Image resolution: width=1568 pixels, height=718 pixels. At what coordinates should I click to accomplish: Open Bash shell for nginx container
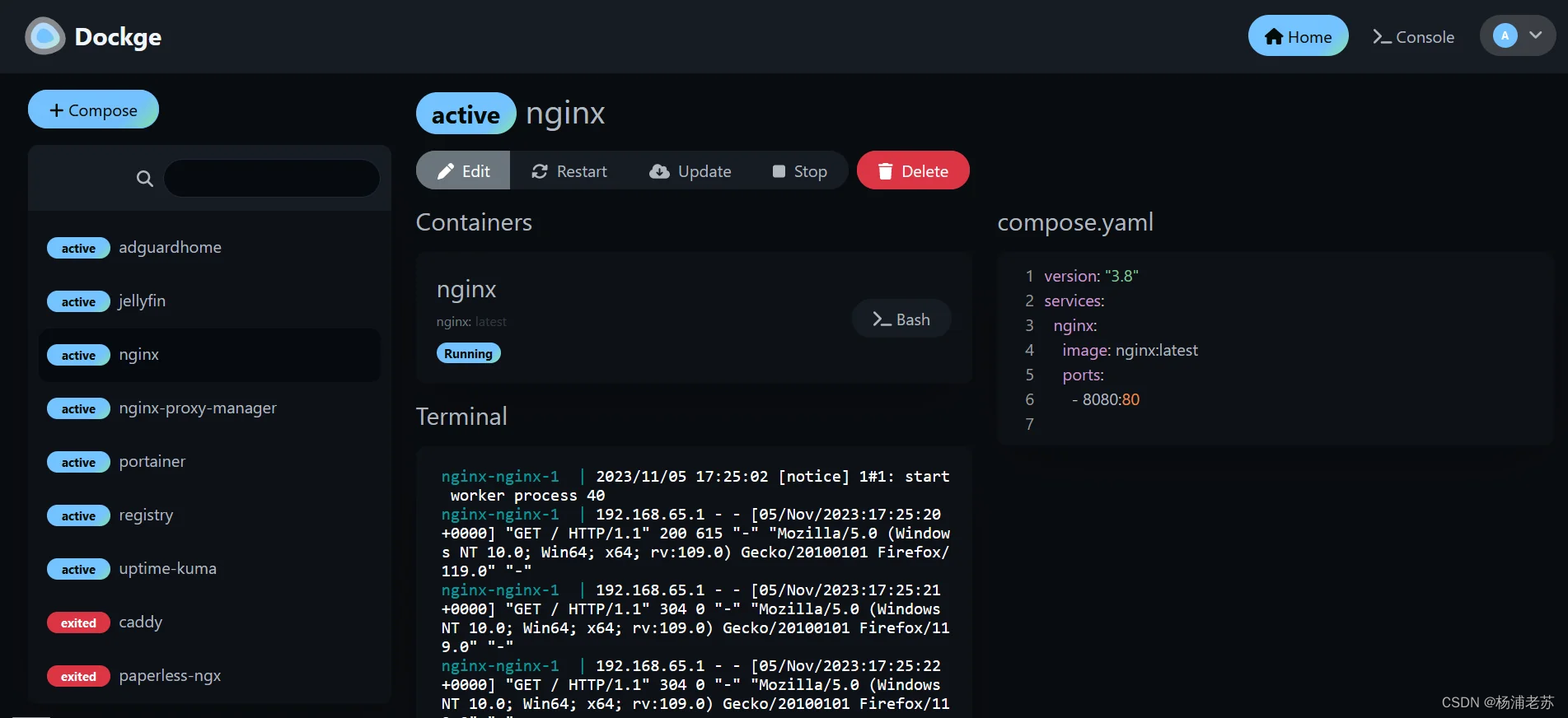901,319
